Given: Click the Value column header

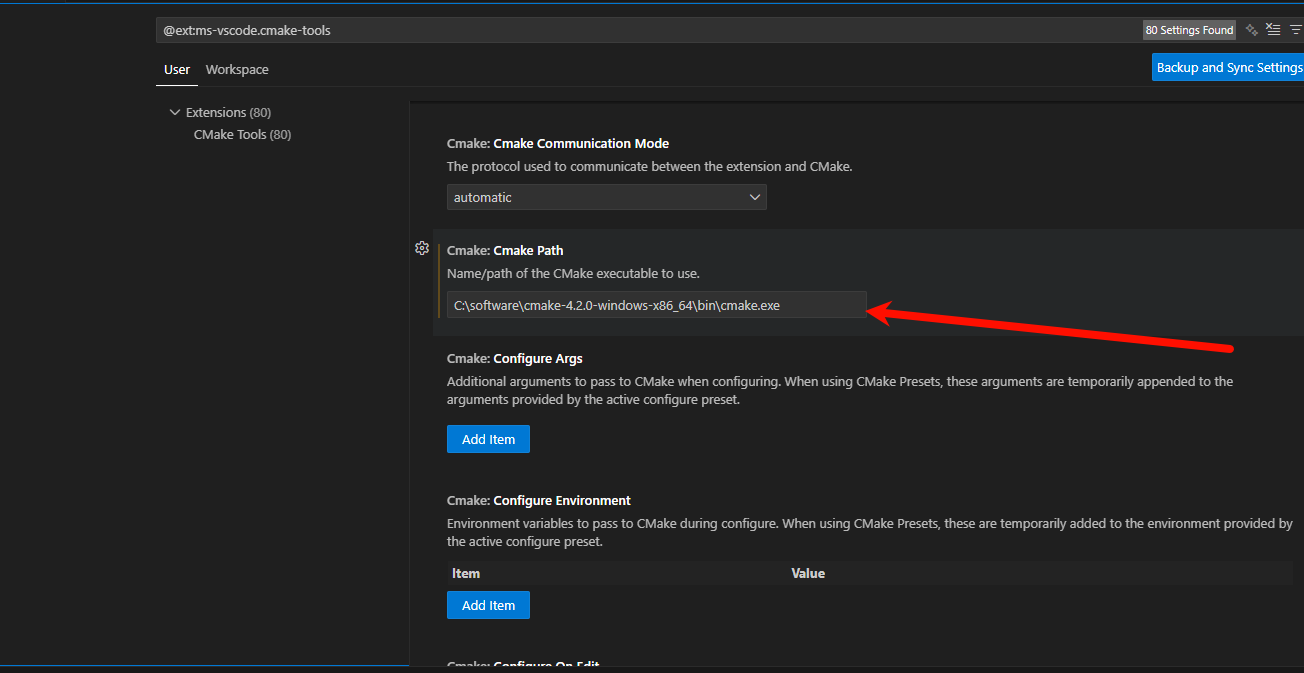Looking at the screenshot, I should 808,573.
